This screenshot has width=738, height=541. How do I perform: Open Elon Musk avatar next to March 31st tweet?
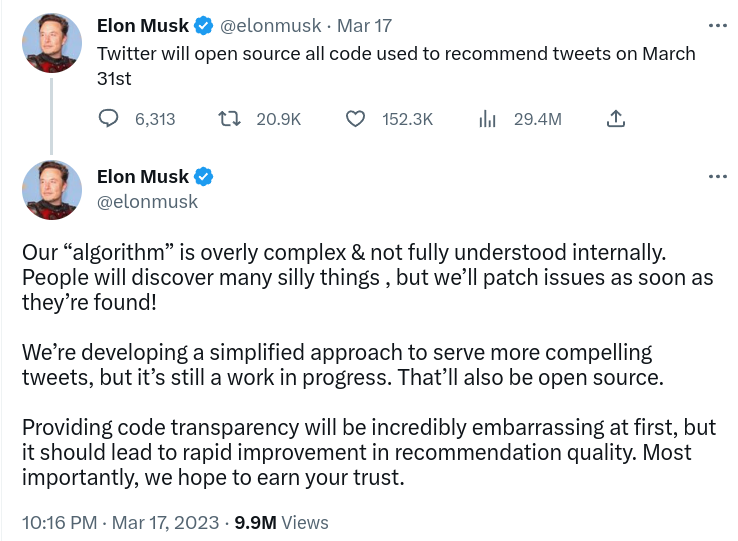point(52,43)
